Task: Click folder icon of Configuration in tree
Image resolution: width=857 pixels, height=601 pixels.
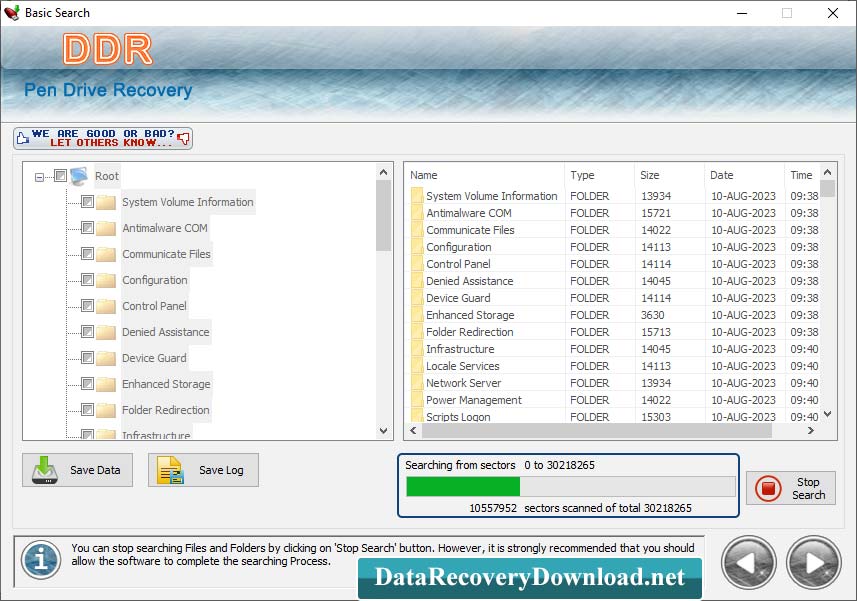Action: click(x=106, y=280)
